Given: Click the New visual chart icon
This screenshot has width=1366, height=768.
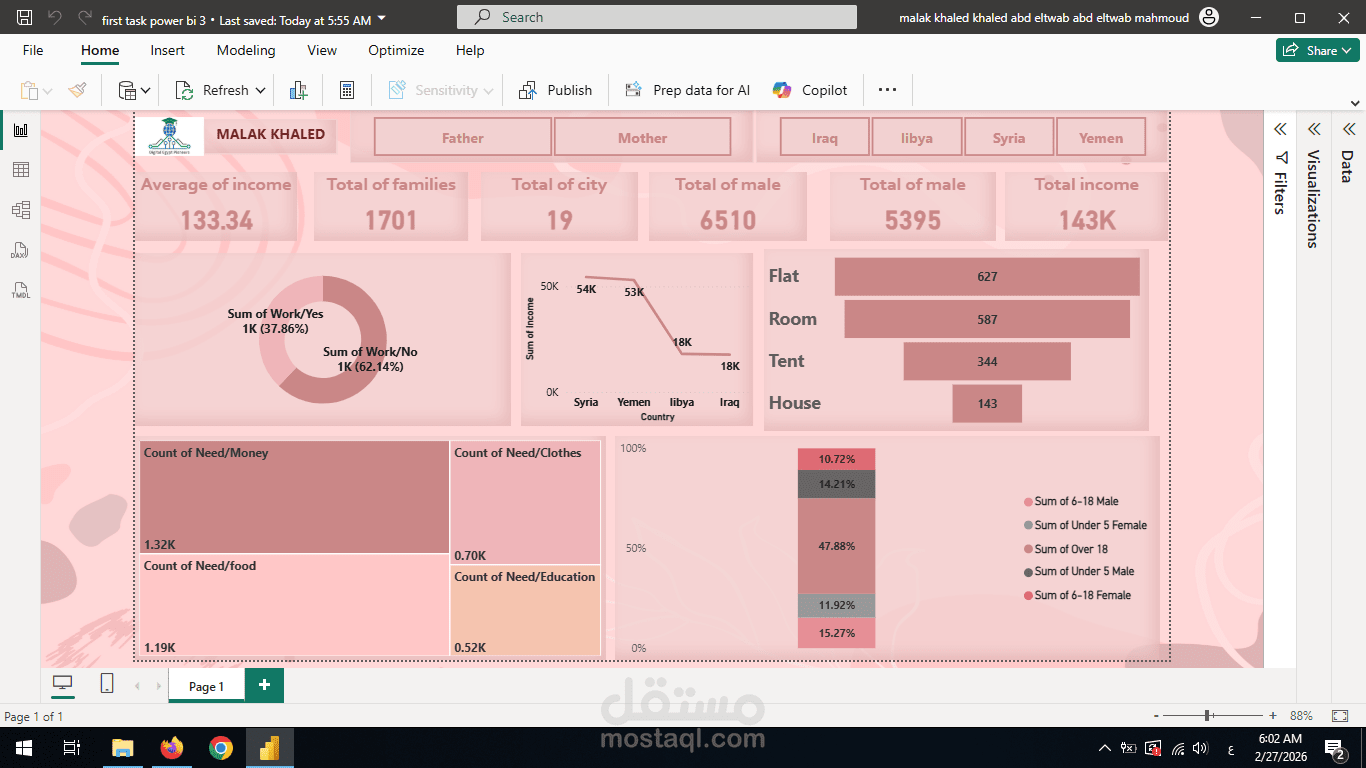Looking at the screenshot, I should tap(298, 90).
